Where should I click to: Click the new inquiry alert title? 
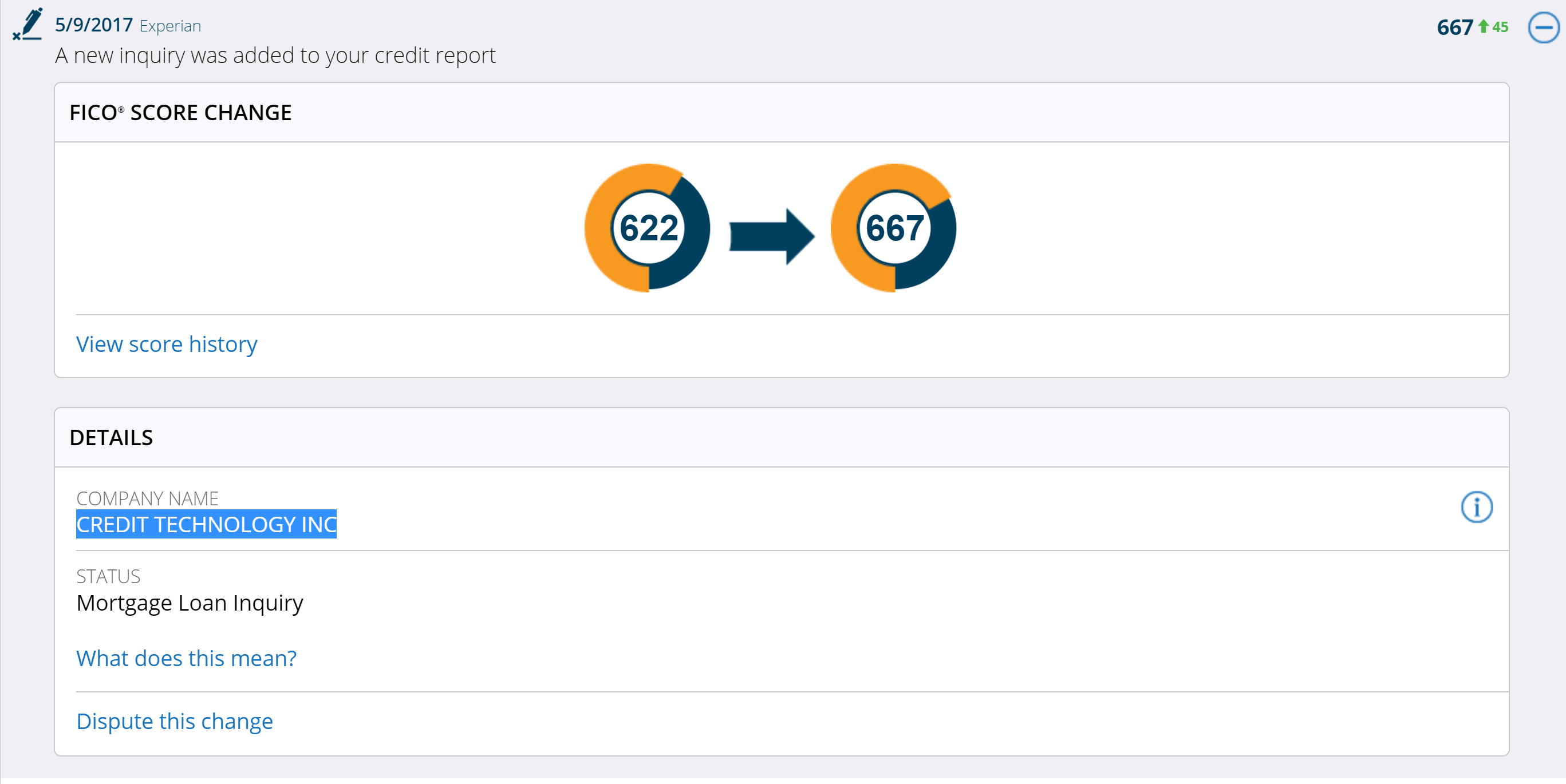point(275,56)
